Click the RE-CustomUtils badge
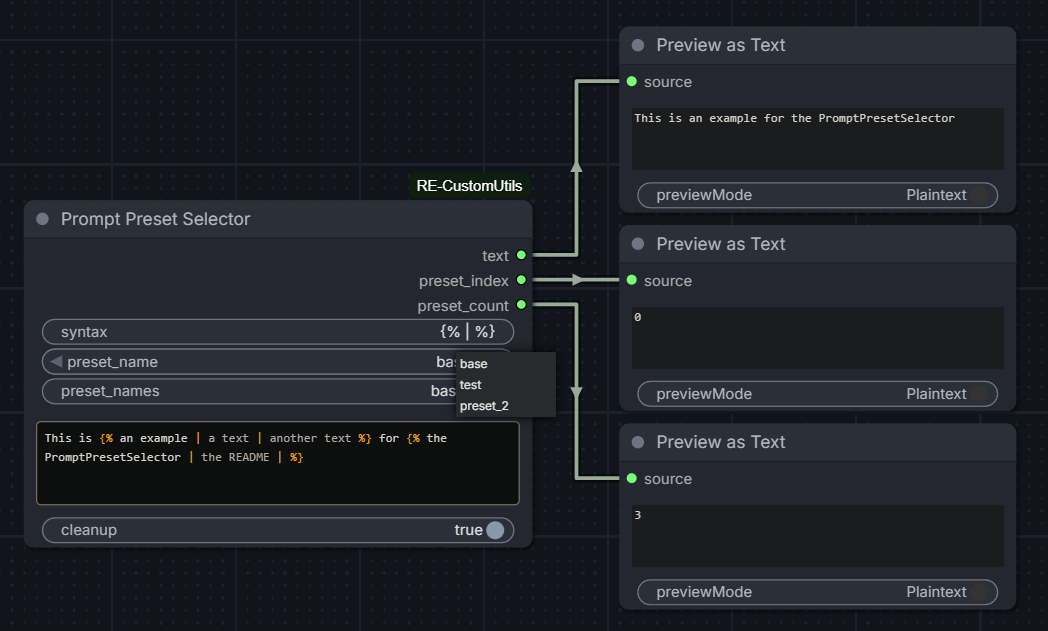The image size is (1048, 631). tap(469, 186)
